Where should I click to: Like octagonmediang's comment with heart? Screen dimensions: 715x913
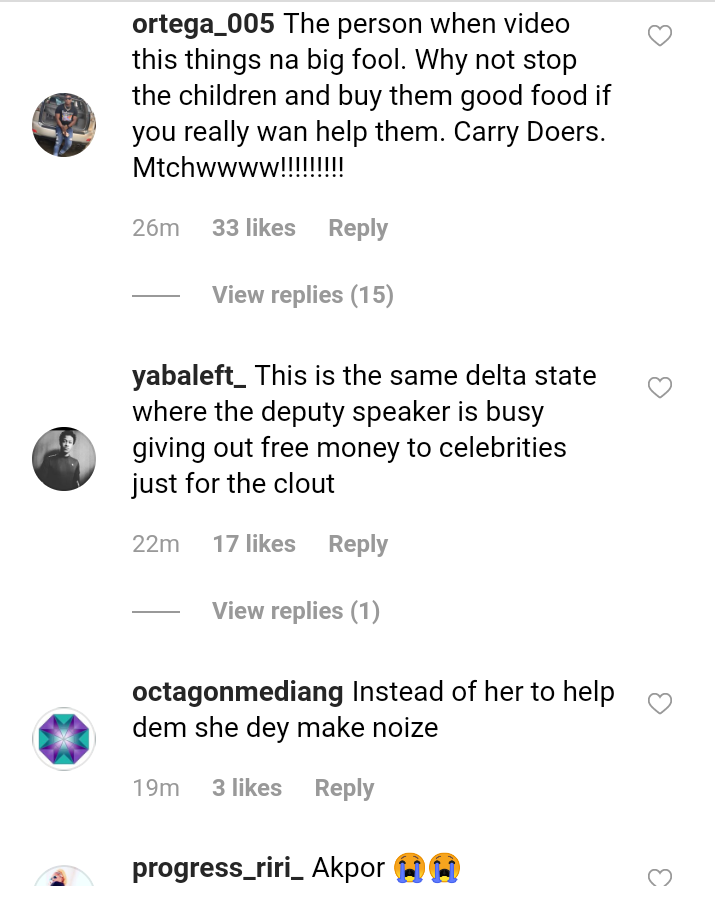pyautogui.click(x=660, y=704)
